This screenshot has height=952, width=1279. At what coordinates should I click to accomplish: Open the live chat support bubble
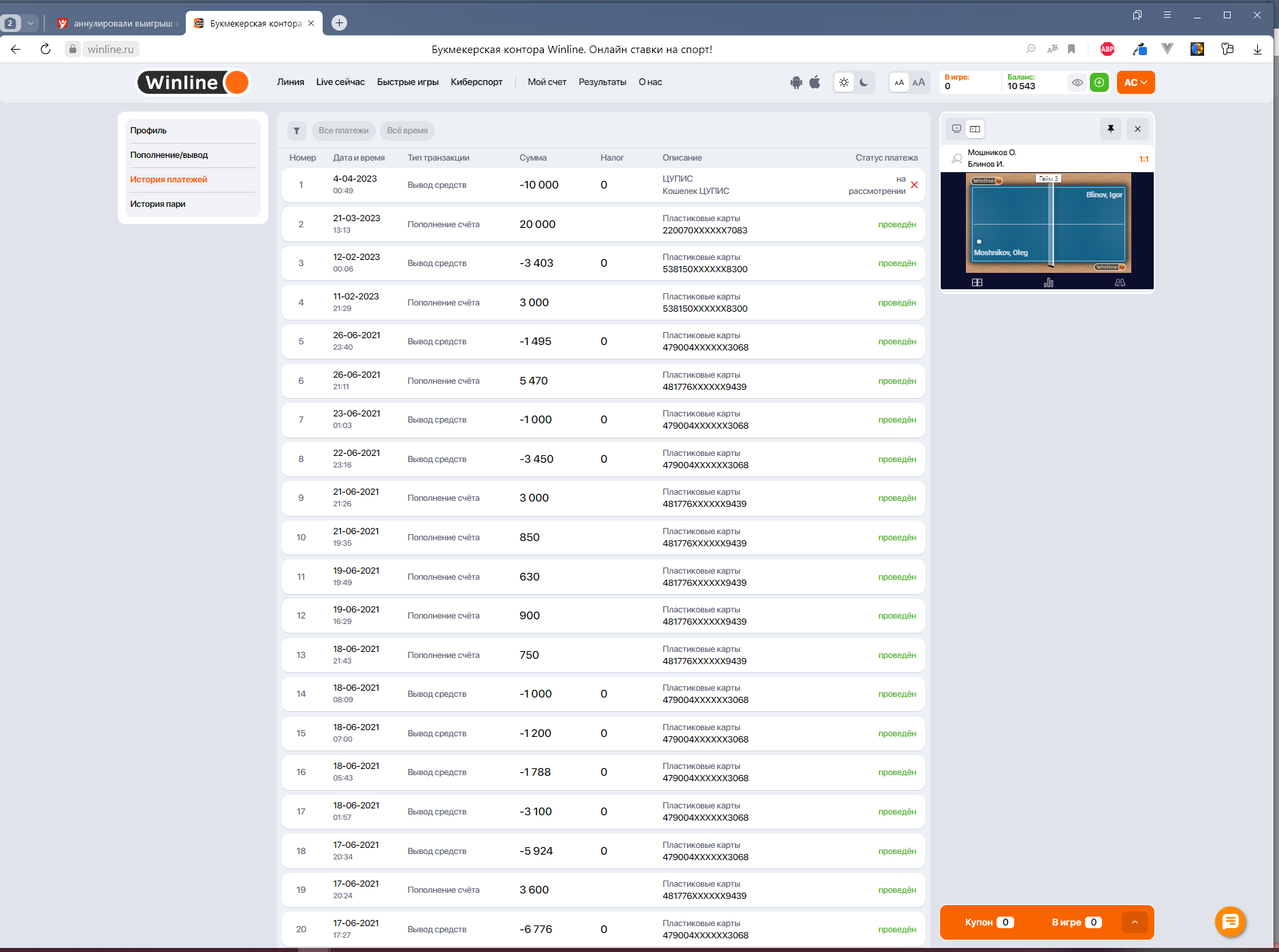[1230, 921]
